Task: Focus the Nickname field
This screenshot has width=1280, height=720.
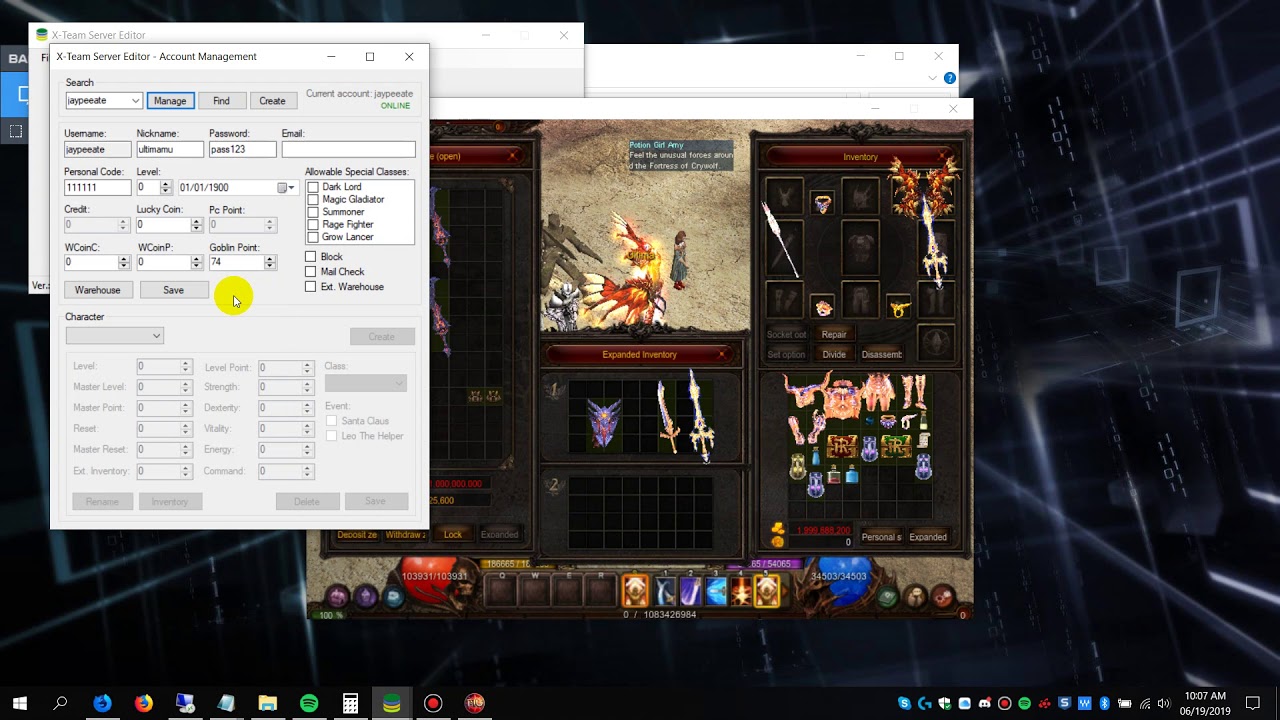Action: [170, 149]
